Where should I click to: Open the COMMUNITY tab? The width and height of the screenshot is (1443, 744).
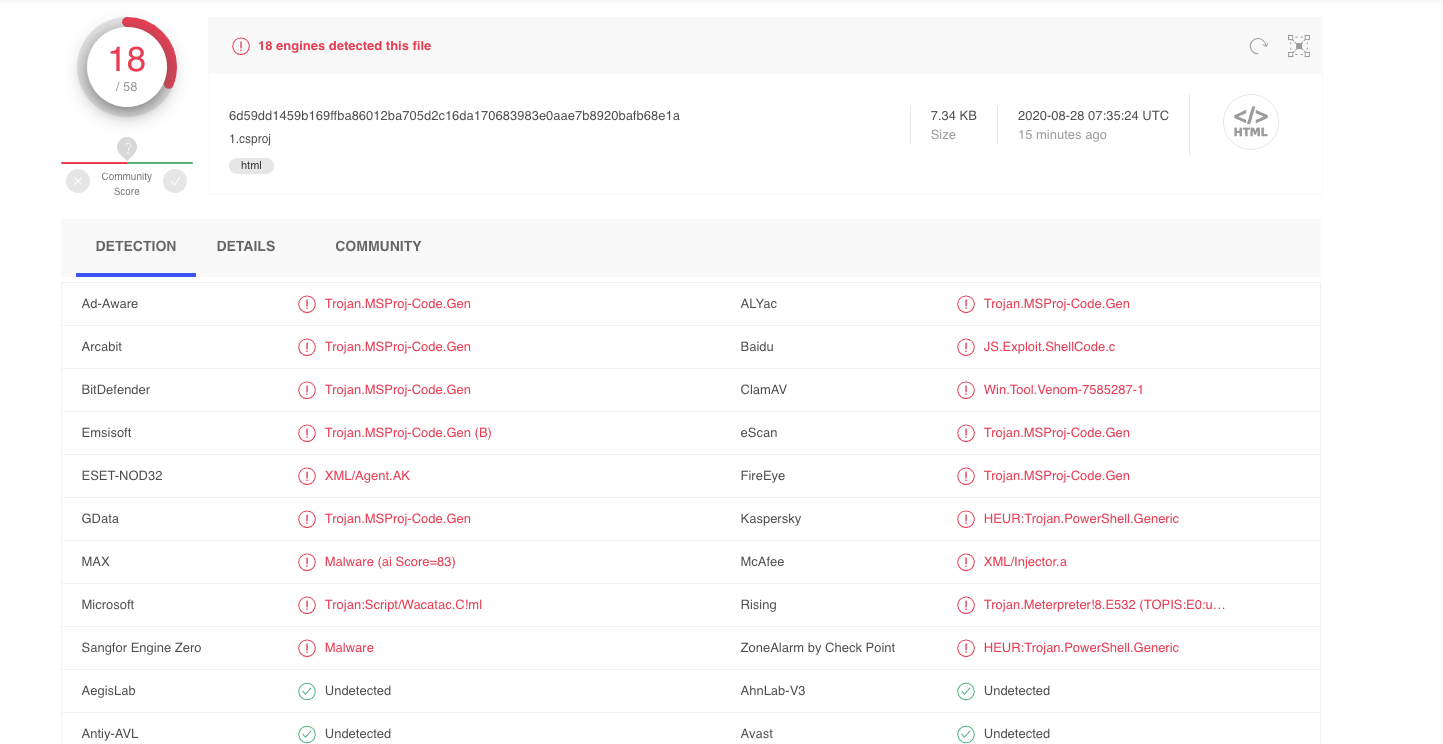point(378,246)
